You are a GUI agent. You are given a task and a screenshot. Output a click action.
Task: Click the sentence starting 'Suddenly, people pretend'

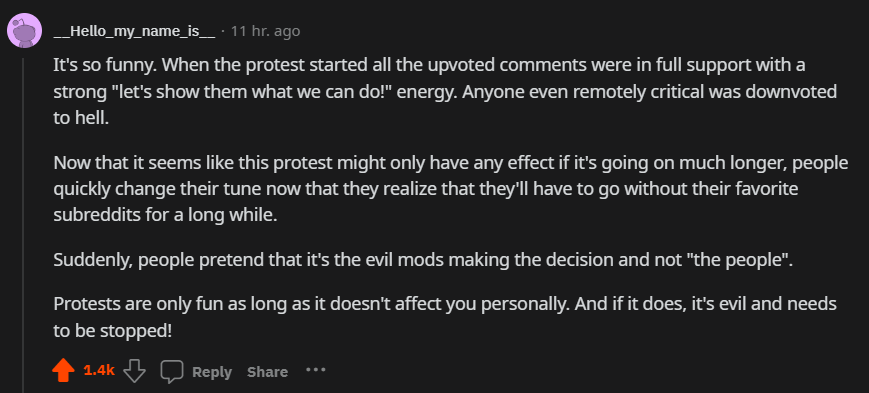pyautogui.click(x=424, y=260)
